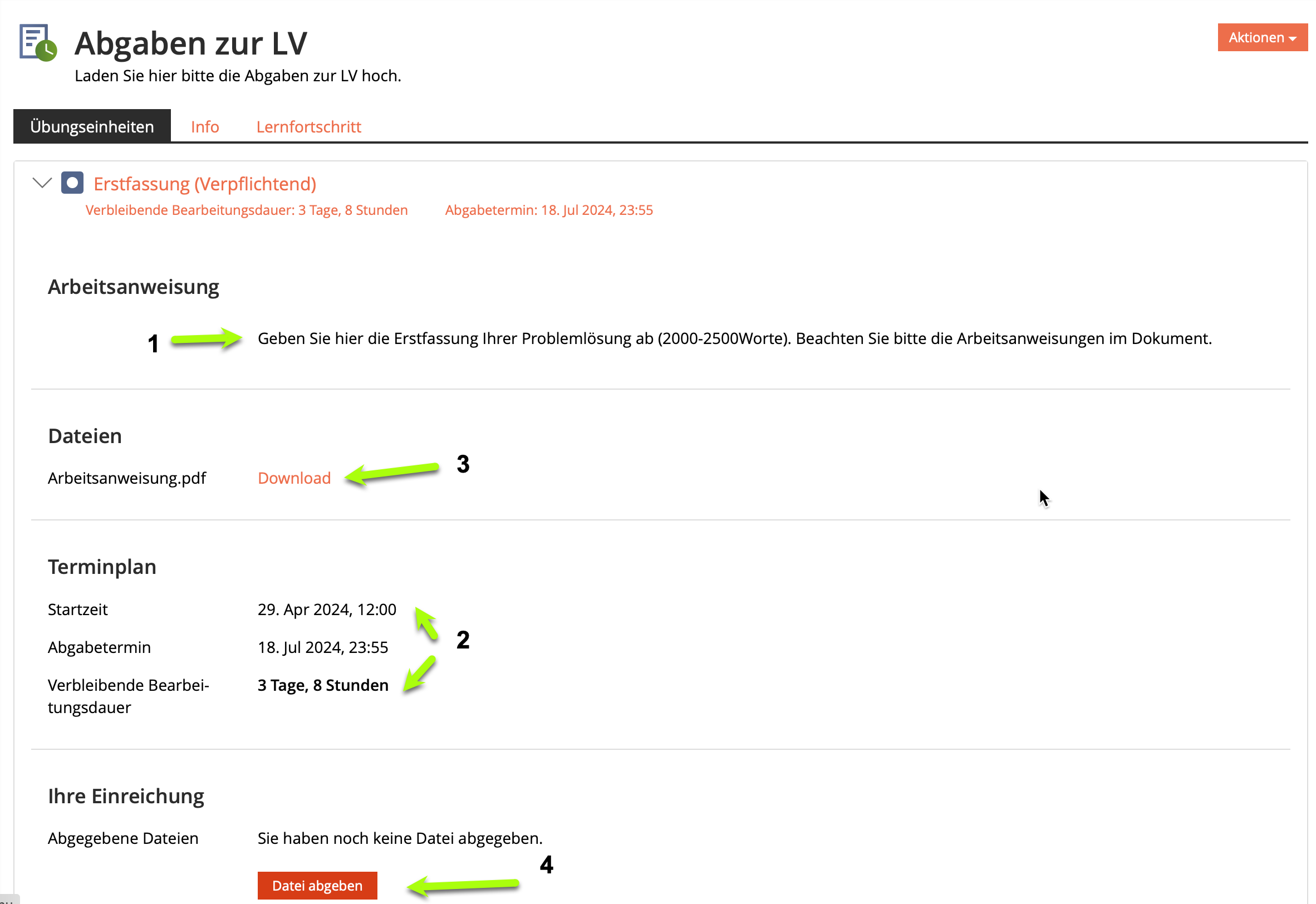Switch to the Info tab
Viewport: 1316px width, 904px height.
(204, 126)
